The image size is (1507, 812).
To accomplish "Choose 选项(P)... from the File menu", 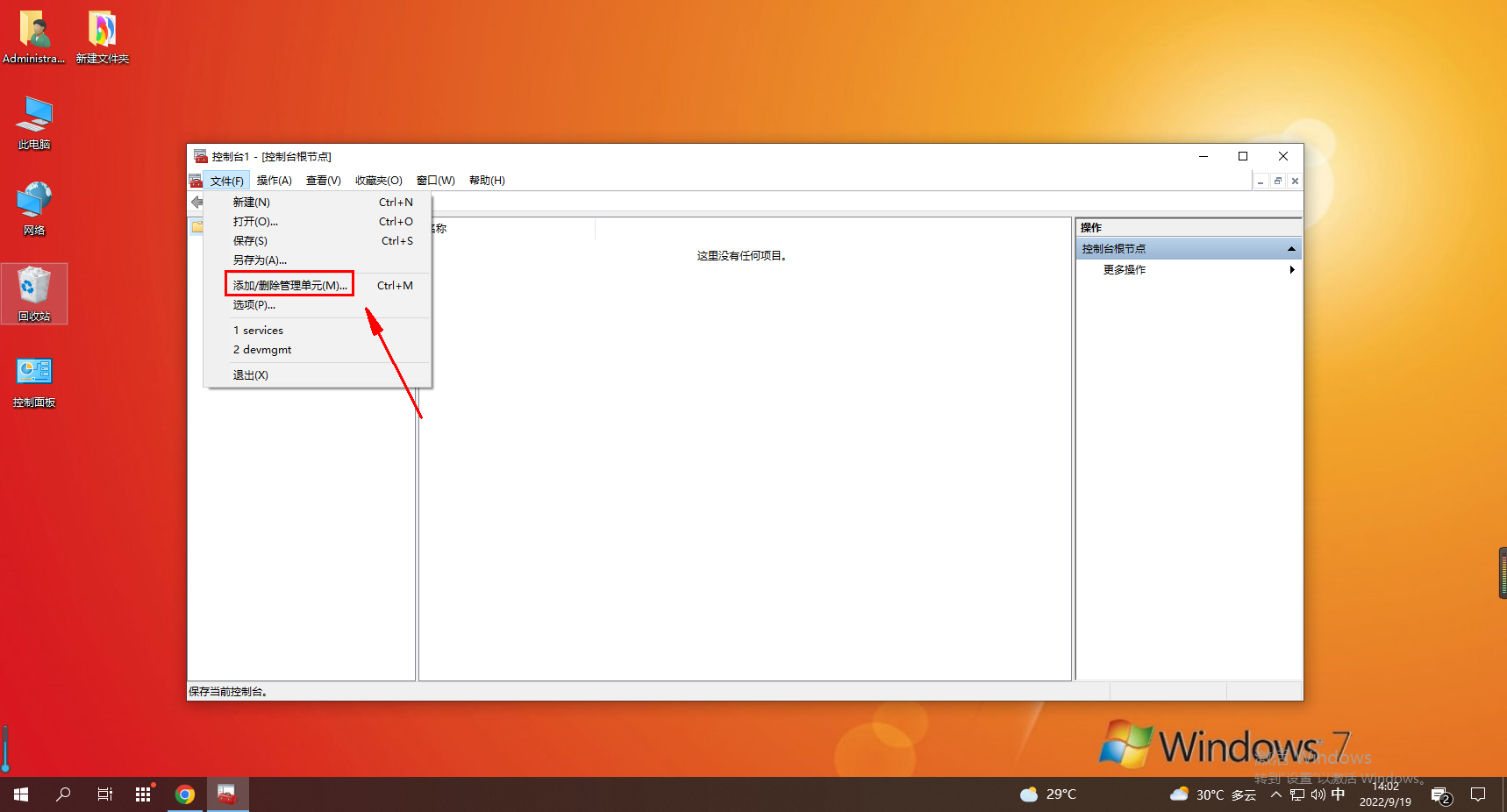I will pos(318,305).
